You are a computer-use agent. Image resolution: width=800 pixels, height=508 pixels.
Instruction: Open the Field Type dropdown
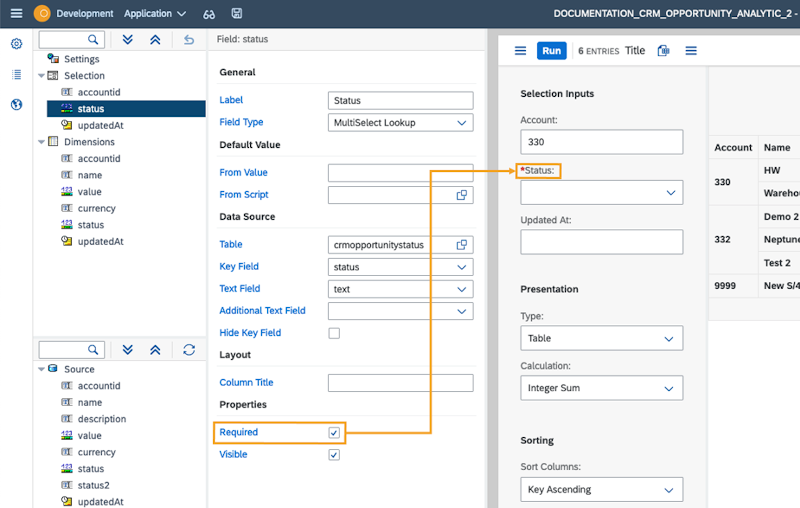[400, 123]
